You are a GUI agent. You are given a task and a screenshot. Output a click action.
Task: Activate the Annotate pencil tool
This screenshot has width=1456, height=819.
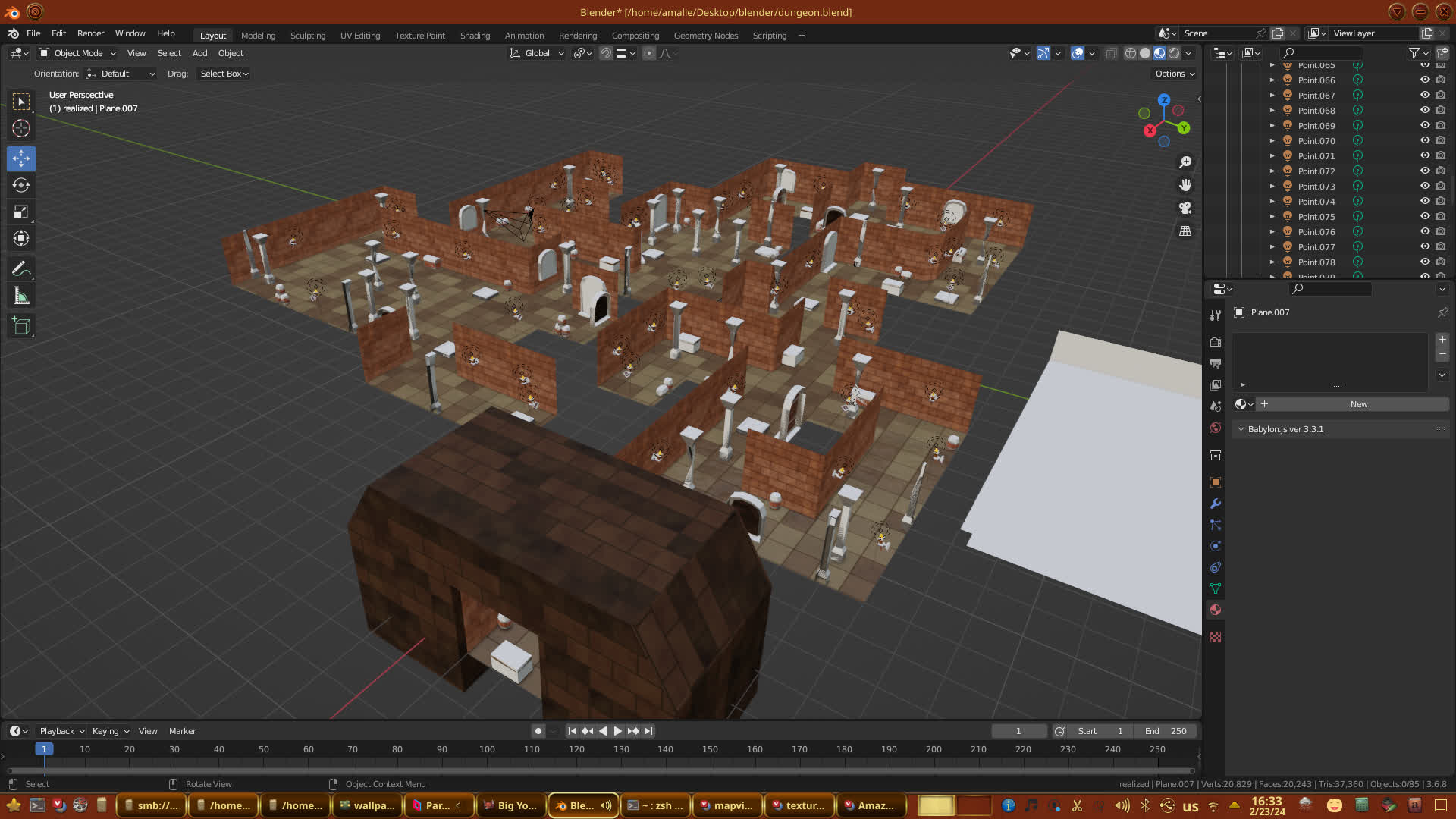(21, 268)
